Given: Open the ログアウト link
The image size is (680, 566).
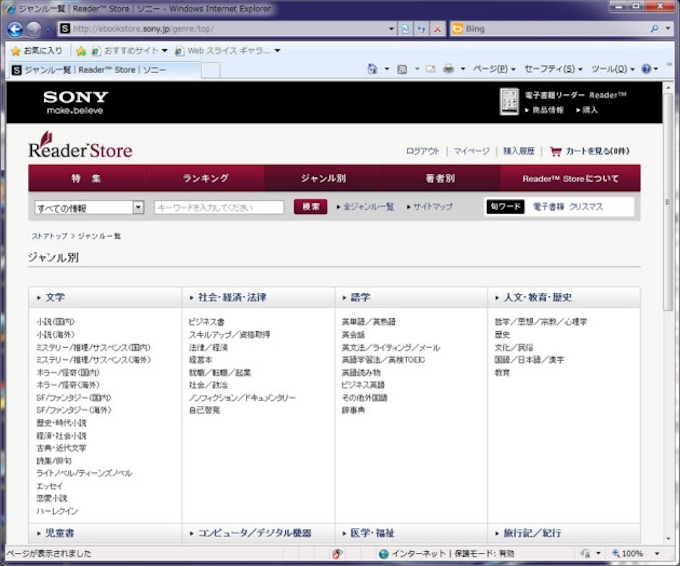Looking at the screenshot, I should 422,151.
